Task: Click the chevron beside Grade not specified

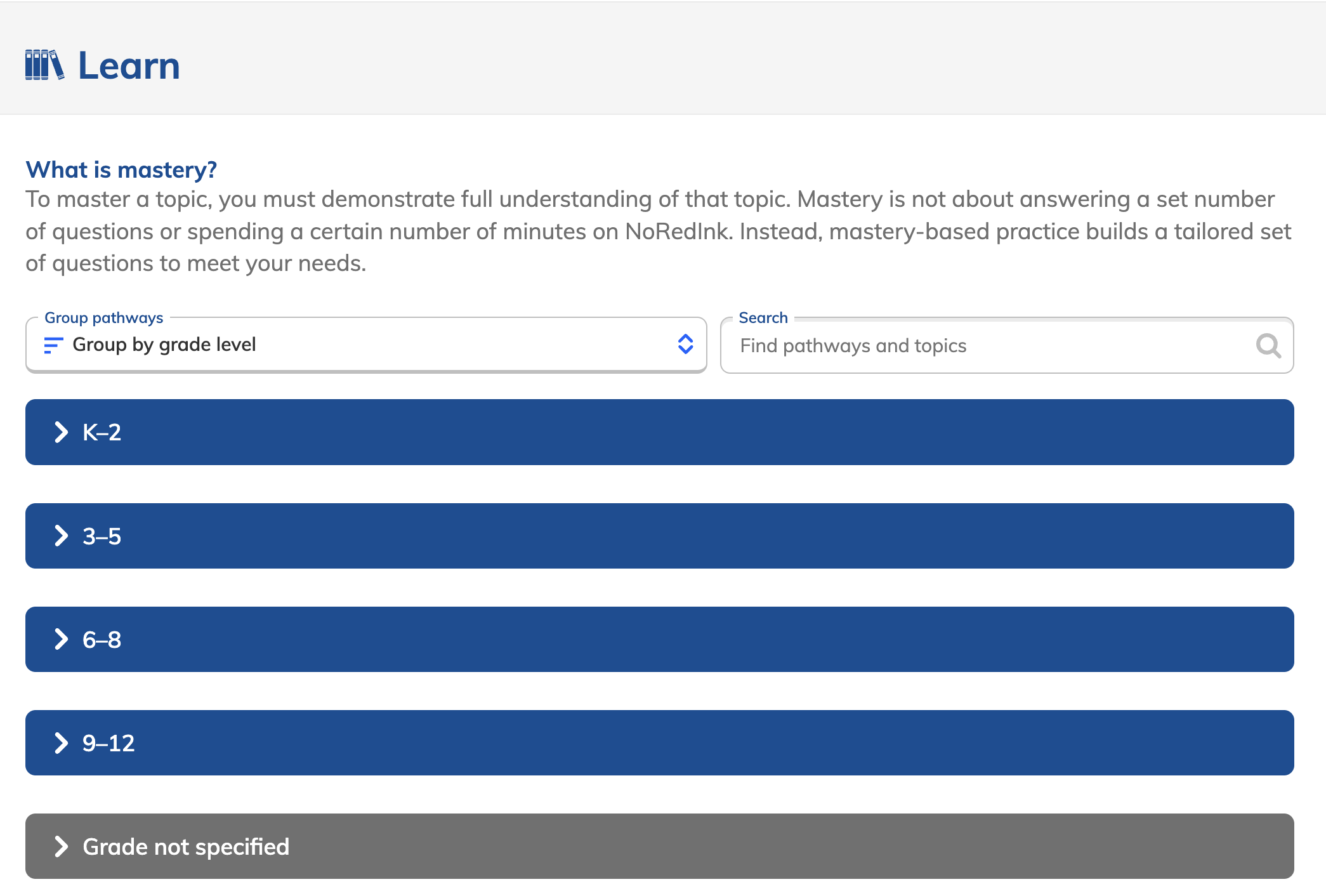Action: point(61,846)
